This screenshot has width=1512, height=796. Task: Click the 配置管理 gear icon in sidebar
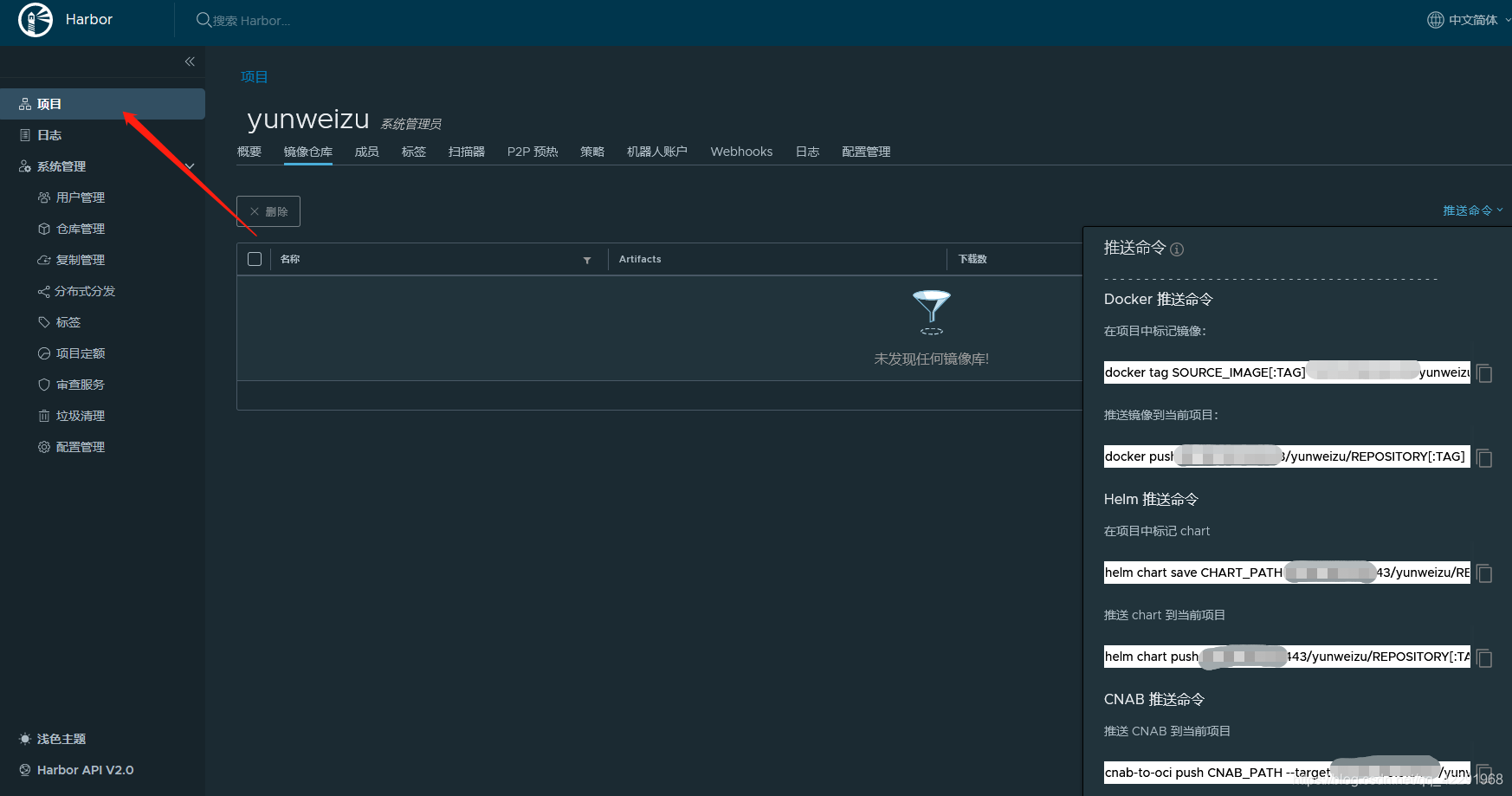[x=44, y=447]
